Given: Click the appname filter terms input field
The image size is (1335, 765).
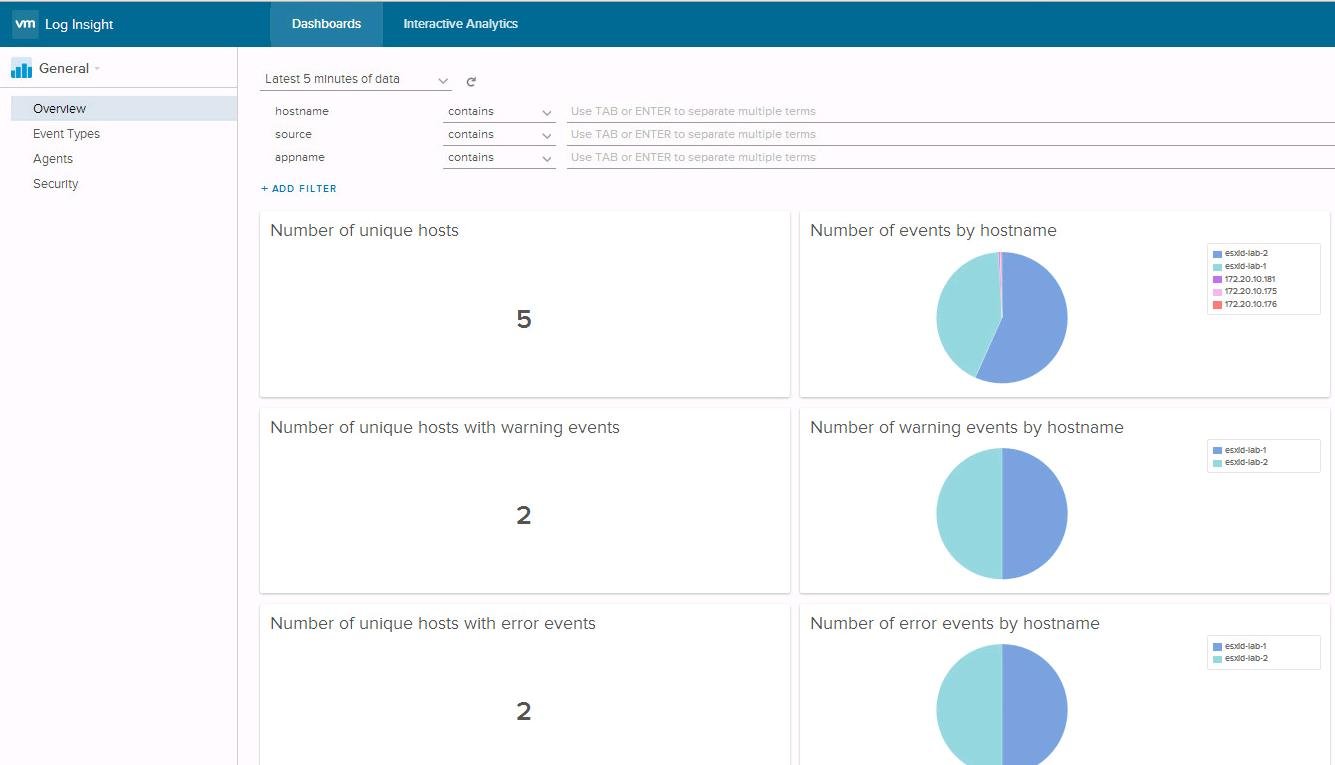Looking at the screenshot, I should tap(948, 158).
